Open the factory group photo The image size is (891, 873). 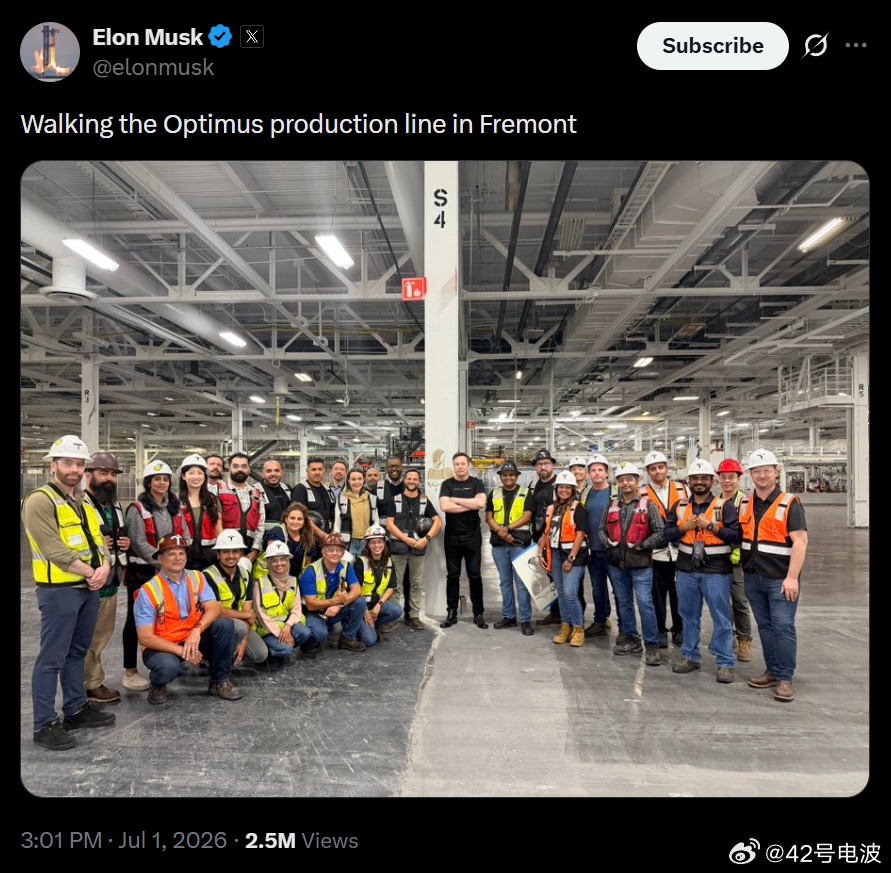pos(445,479)
